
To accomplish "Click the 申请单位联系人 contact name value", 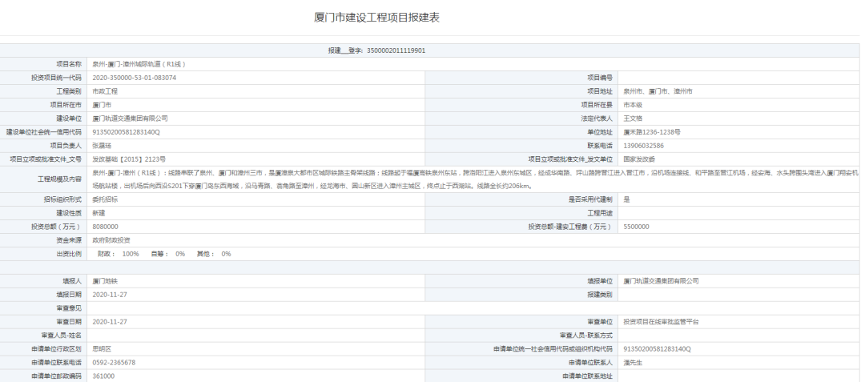I will (633, 363).
